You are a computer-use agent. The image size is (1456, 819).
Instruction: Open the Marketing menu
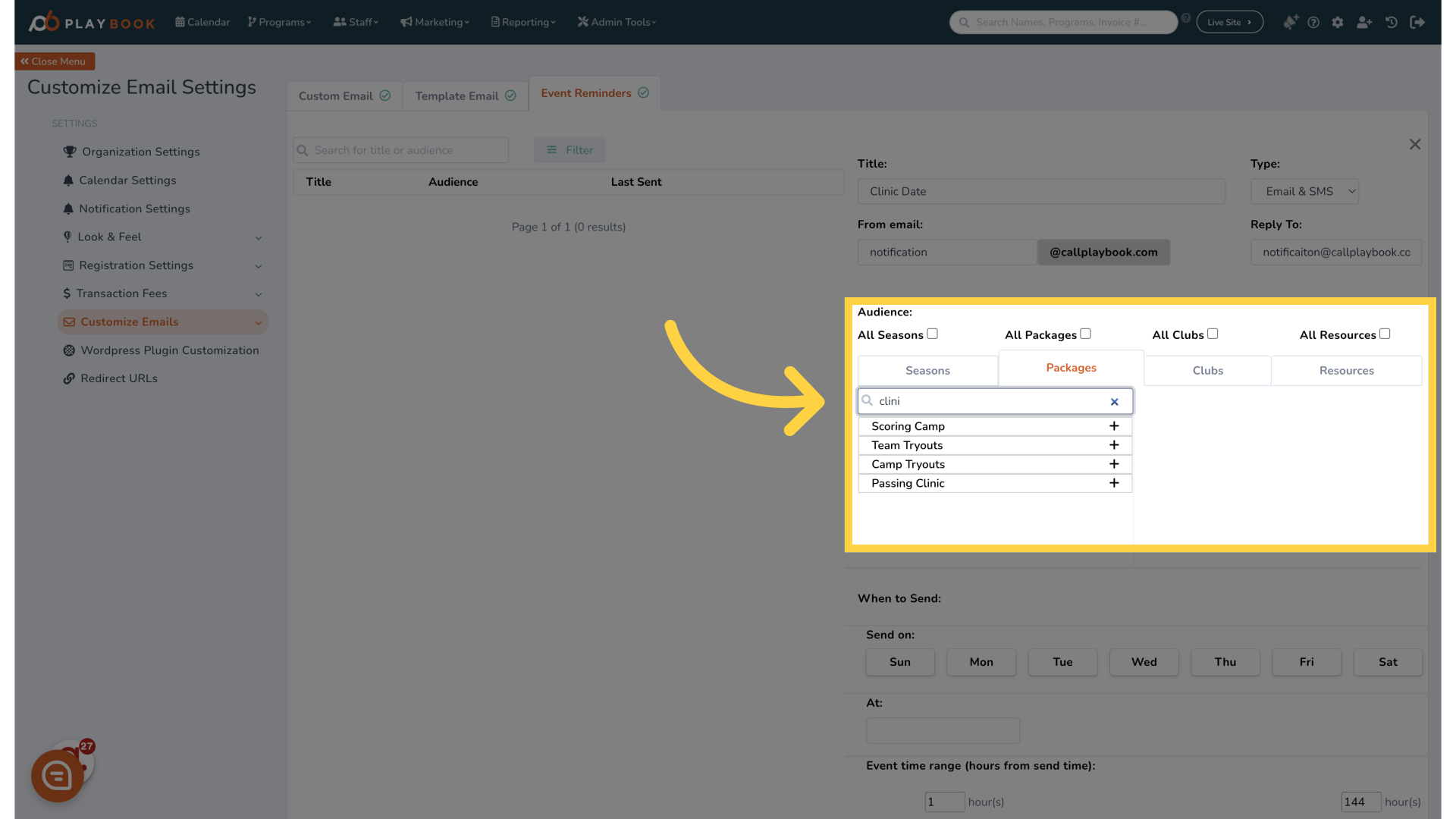coord(435,22)
